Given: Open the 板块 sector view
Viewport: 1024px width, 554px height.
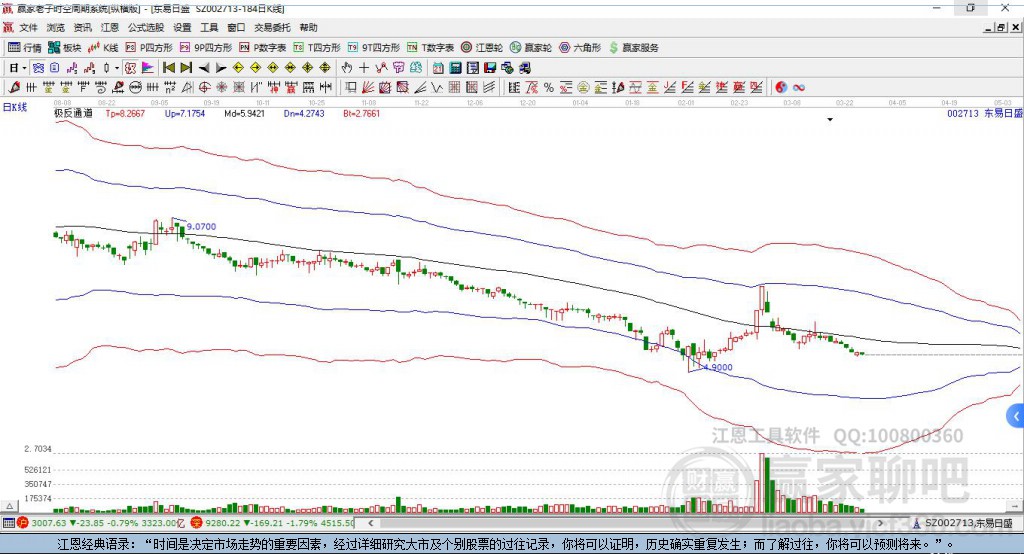Looking at the screenshot, I should point(65,48).
